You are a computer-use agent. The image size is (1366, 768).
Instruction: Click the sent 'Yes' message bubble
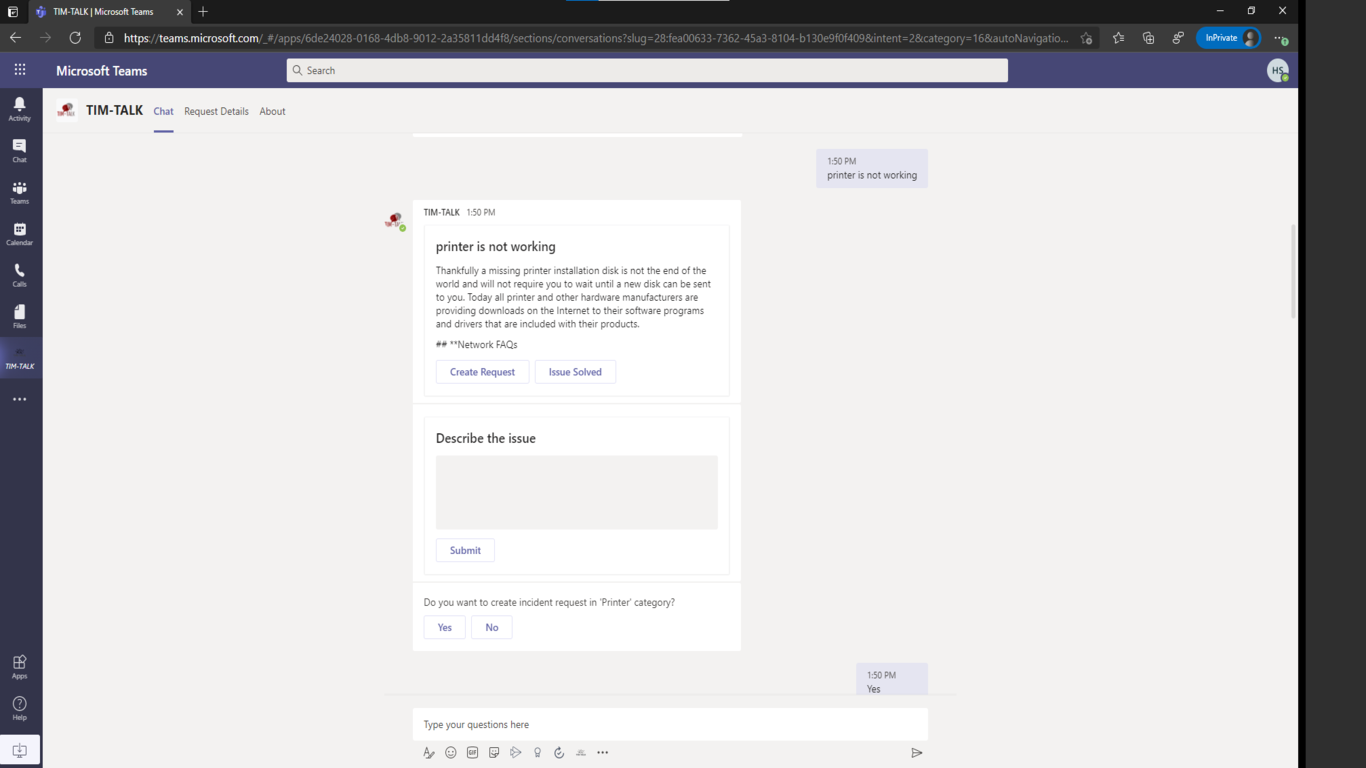pyautogui.click(x=892, y=680)
